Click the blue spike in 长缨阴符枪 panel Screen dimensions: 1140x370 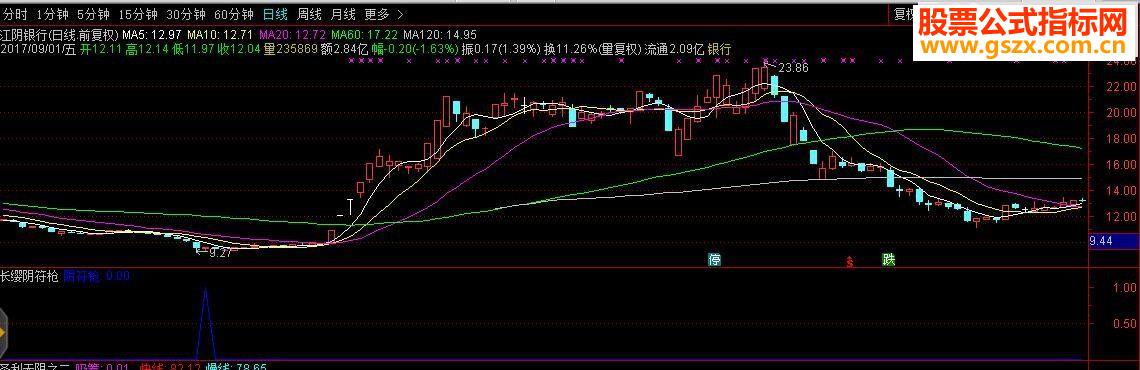205,323
